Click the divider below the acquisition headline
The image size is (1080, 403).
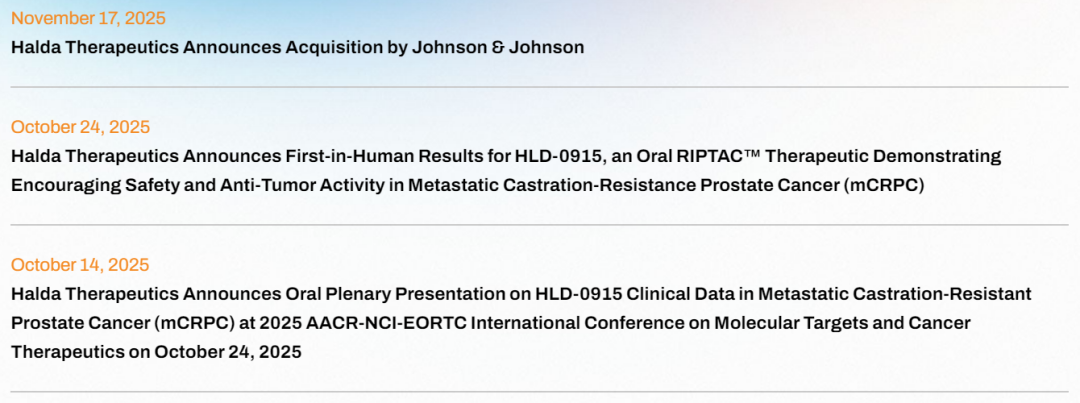pyautogui.click(x=540, y=87)
